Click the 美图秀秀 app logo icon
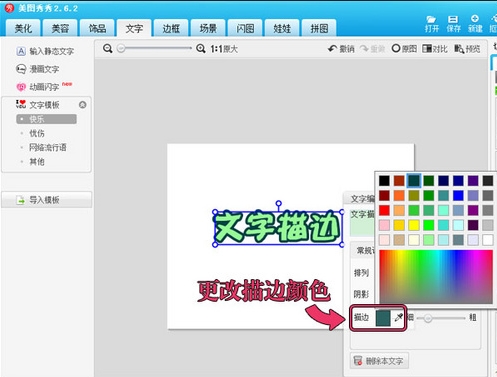Image resolution: width=497 pixels, height=377 pixels. click(9, 8)
